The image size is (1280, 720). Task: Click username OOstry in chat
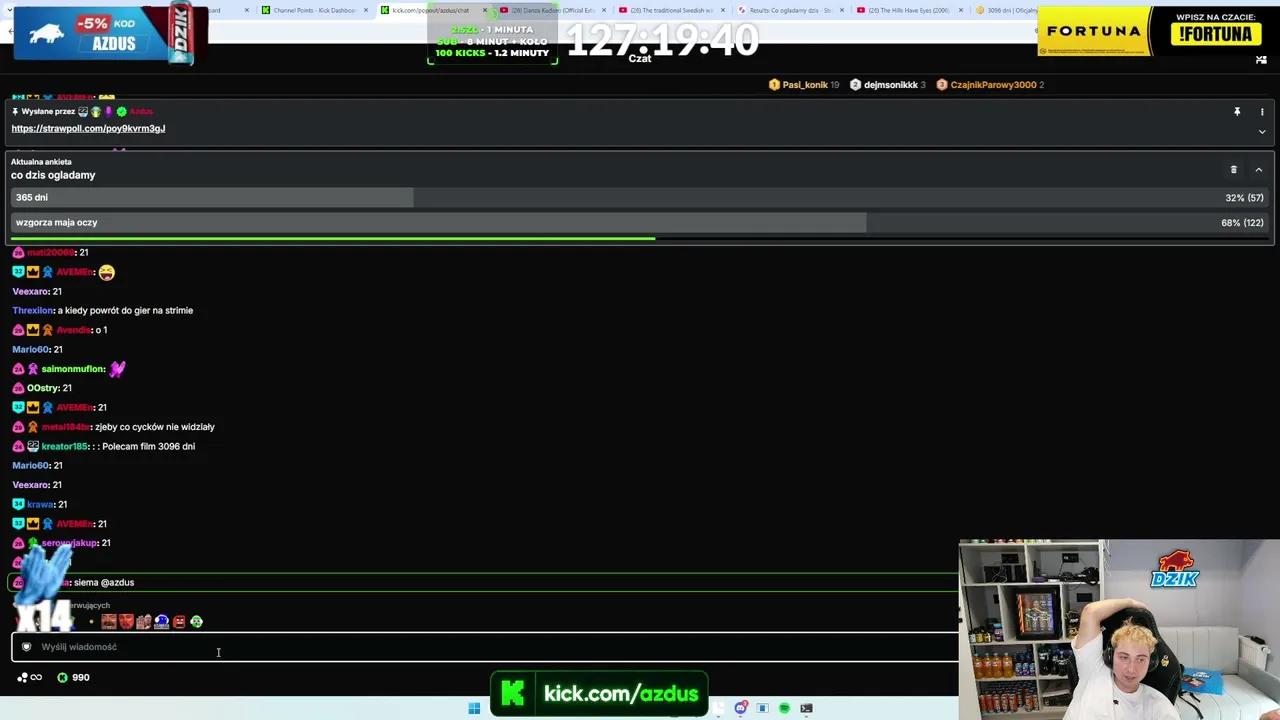[43, 388]
